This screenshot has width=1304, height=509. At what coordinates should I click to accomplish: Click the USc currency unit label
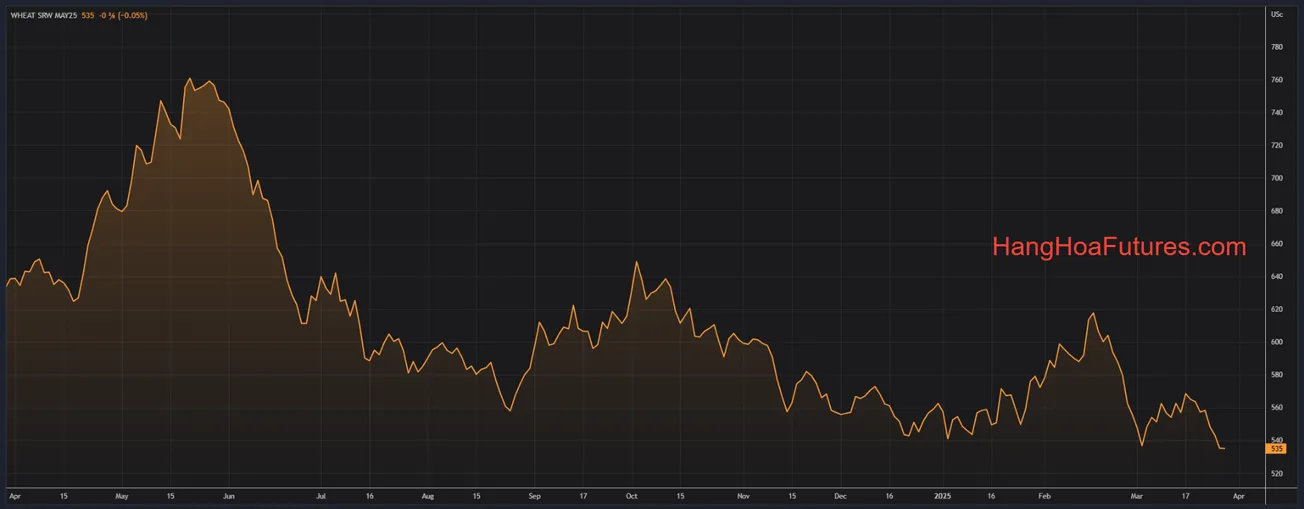(x=1277, y=15)
